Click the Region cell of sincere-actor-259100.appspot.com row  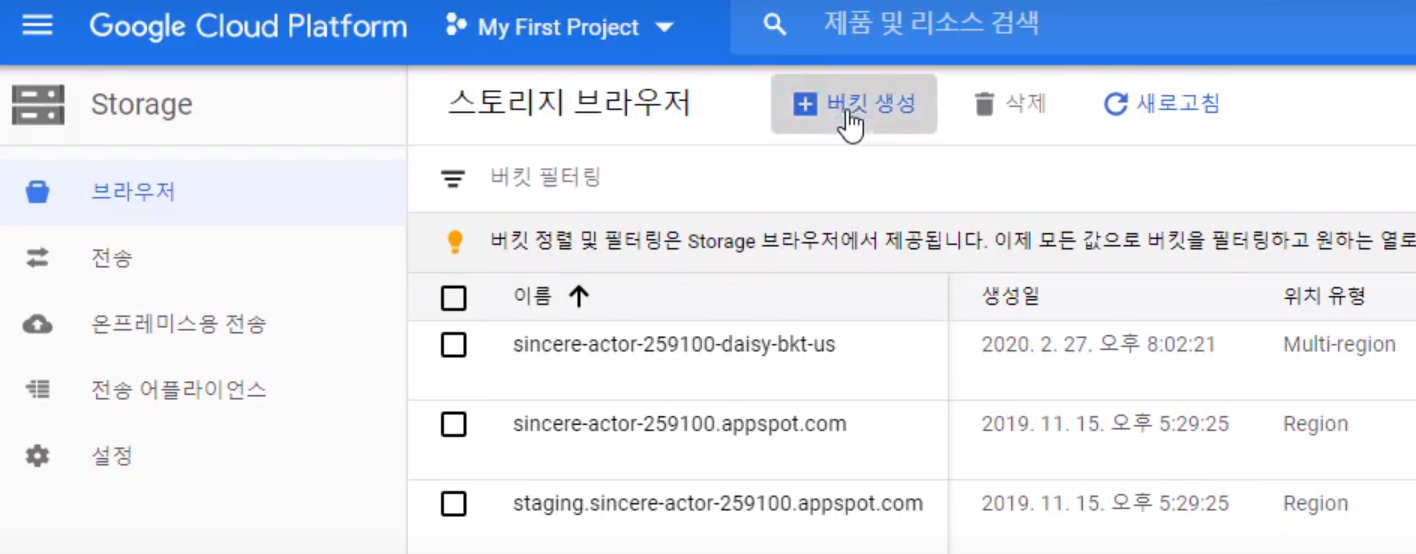tap(1316, 424)
